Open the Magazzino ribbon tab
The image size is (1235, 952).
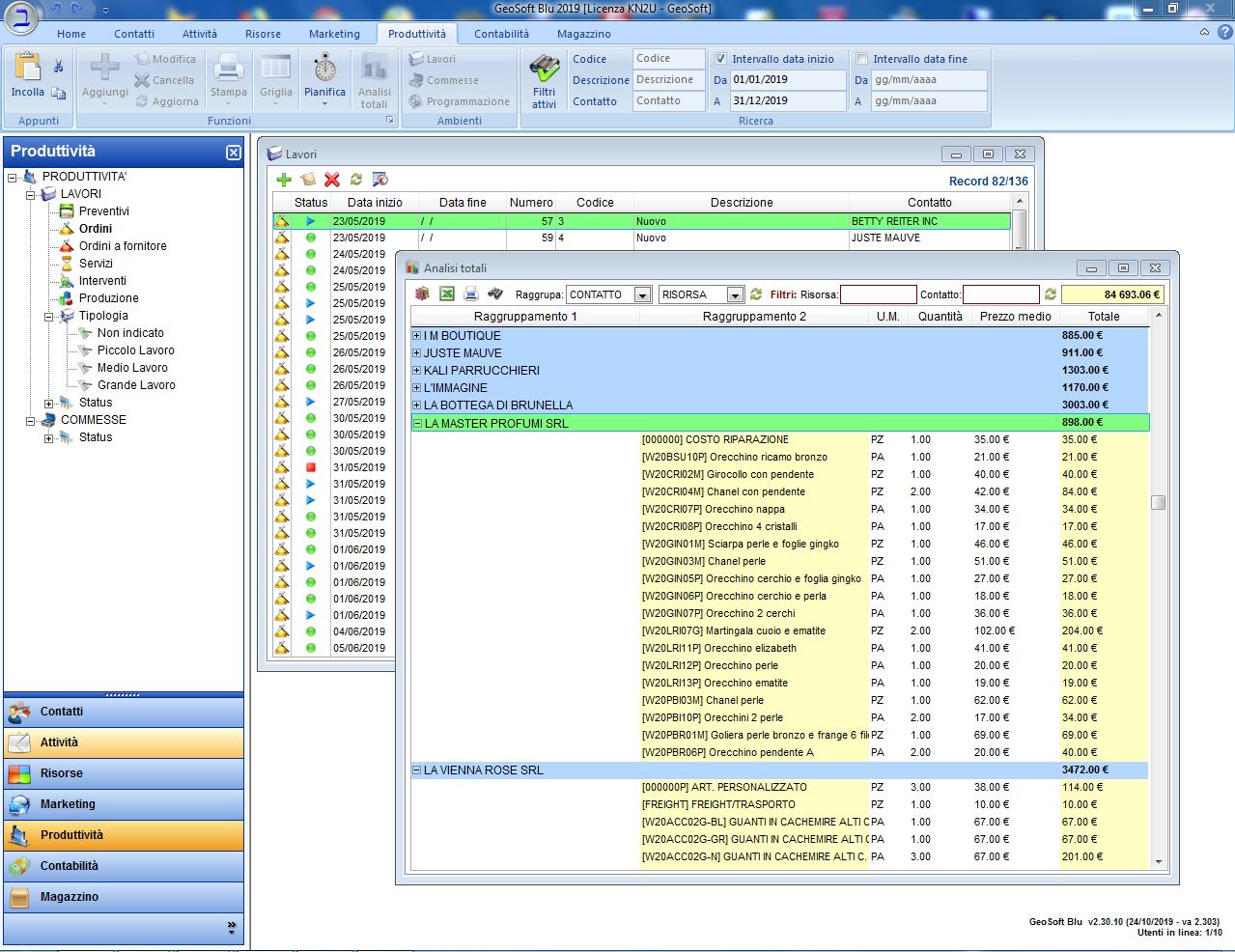pos(583,34)
